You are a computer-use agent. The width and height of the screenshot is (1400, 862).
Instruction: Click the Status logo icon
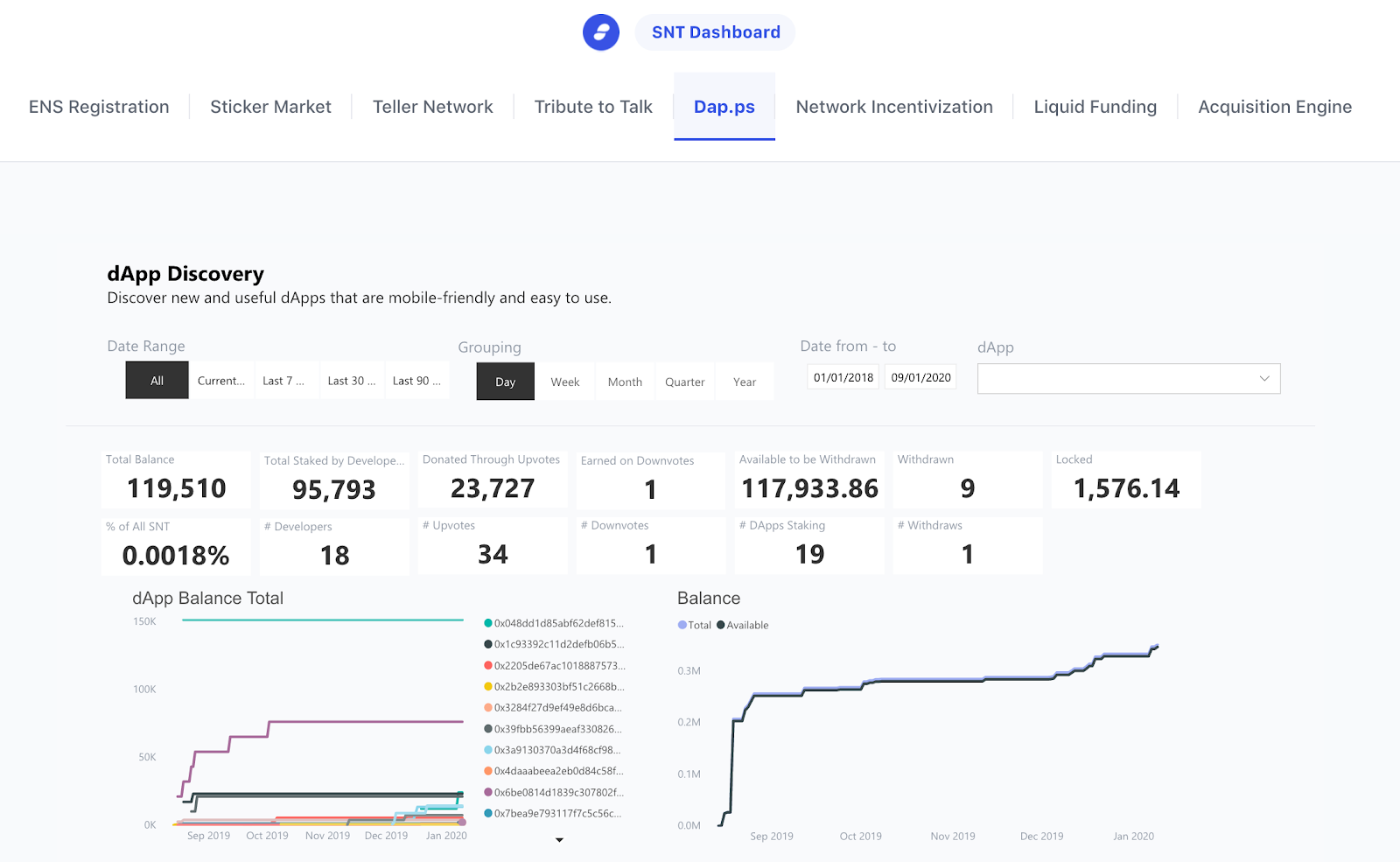(x=600, y=32)
